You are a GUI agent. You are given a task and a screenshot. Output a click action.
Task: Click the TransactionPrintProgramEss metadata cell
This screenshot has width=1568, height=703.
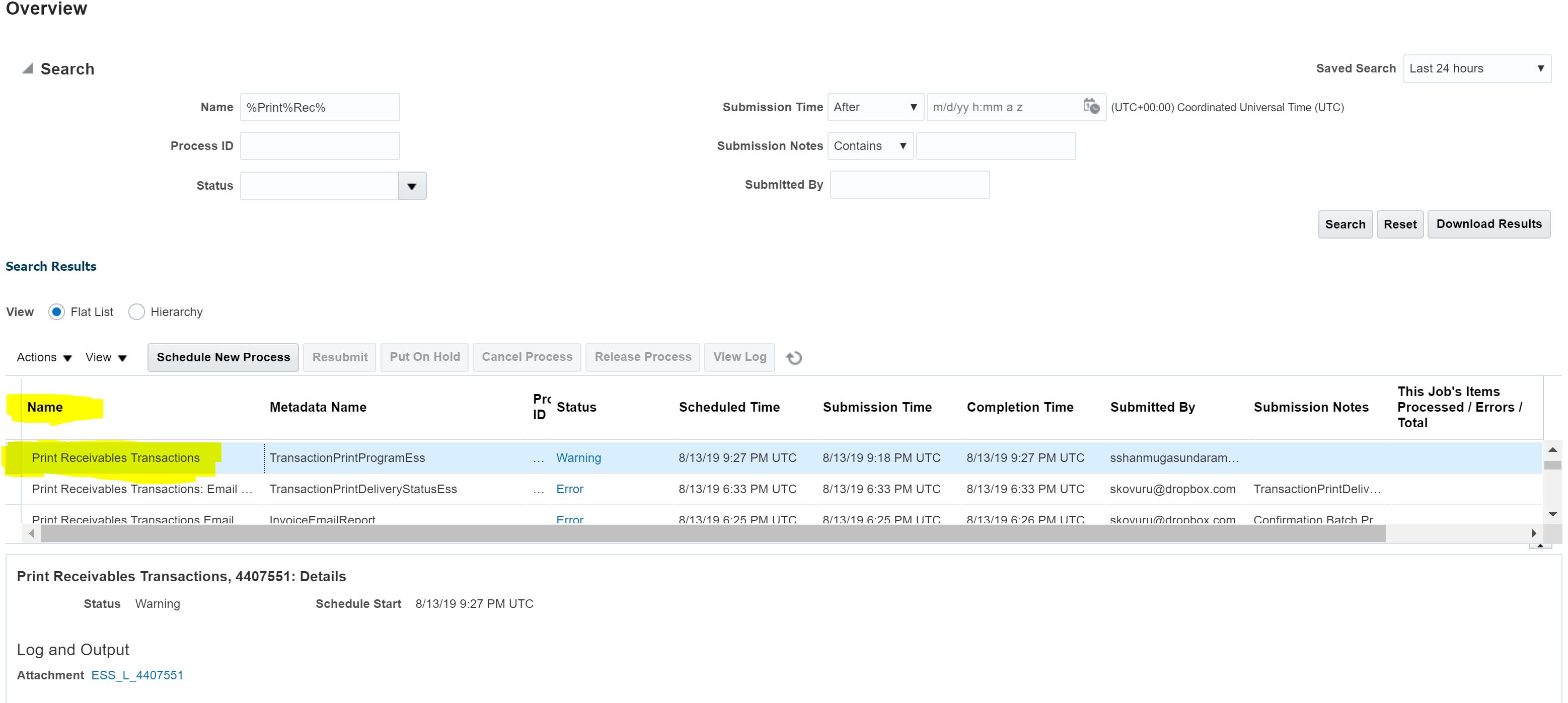point(347,458)
